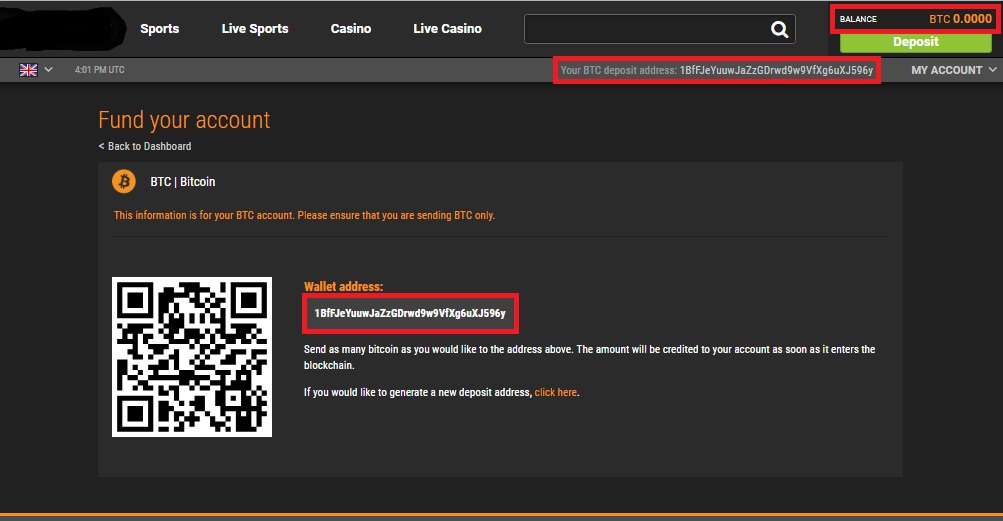Open Live Casino
This screenshot has width=1003, height=521.
click(447, 29)
